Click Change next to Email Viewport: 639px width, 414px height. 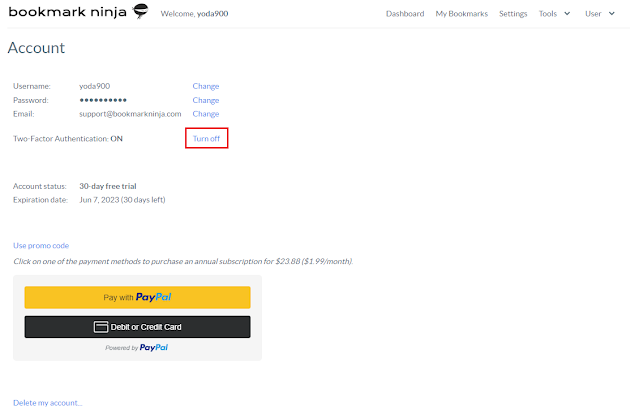tap(206, 114)
